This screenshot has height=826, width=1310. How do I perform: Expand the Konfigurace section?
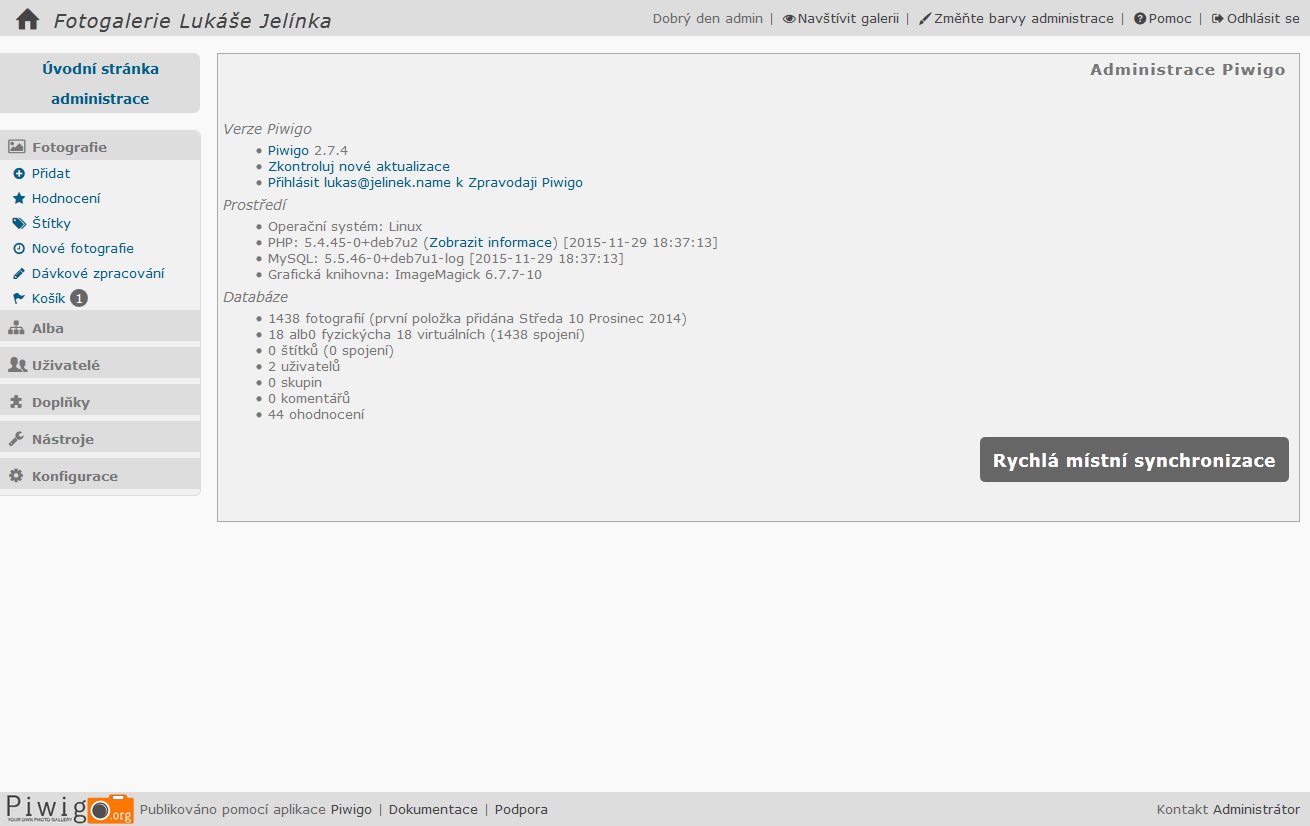(x=74, y=476)
